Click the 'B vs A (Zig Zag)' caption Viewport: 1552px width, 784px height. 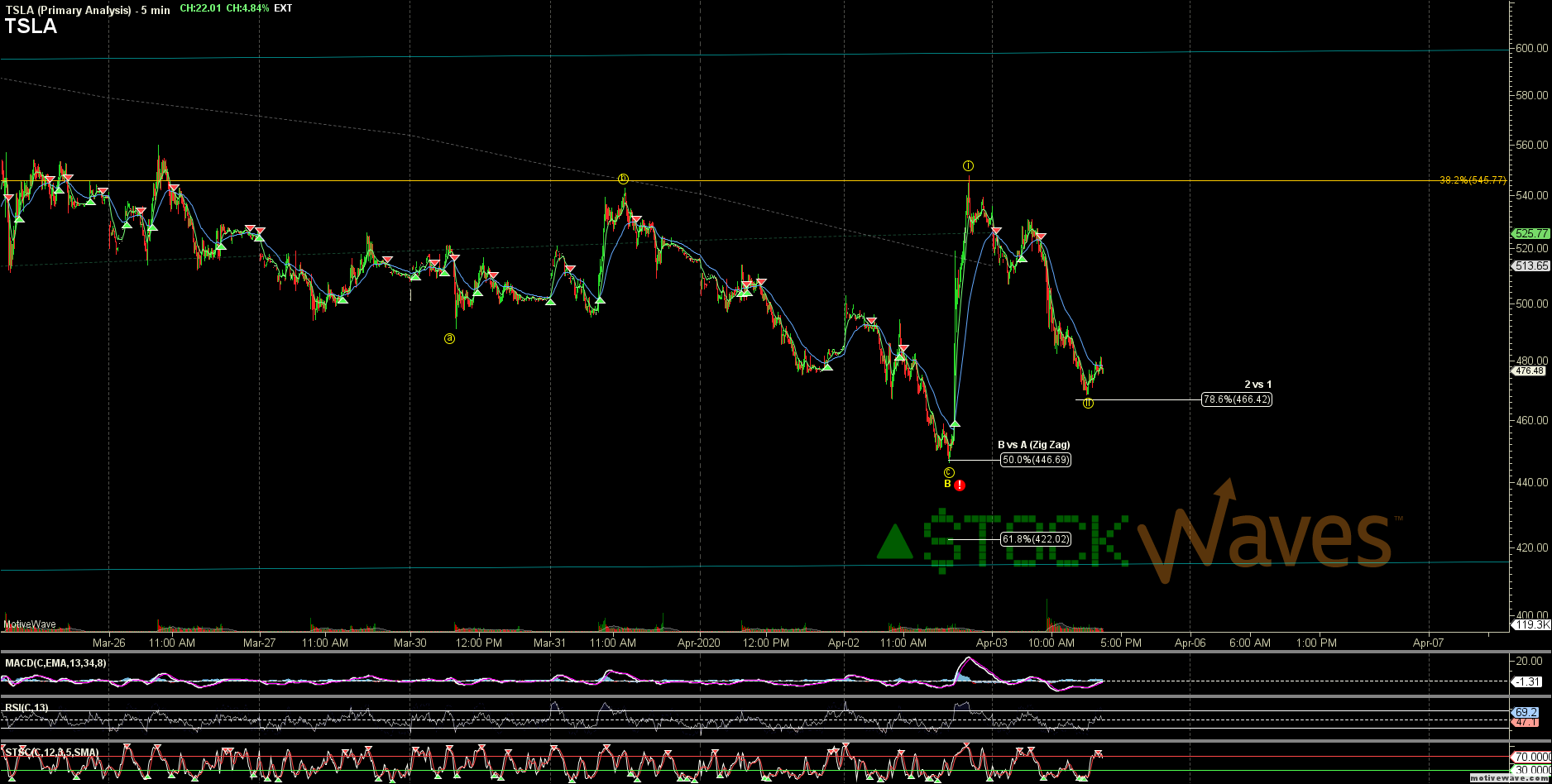1033,445
